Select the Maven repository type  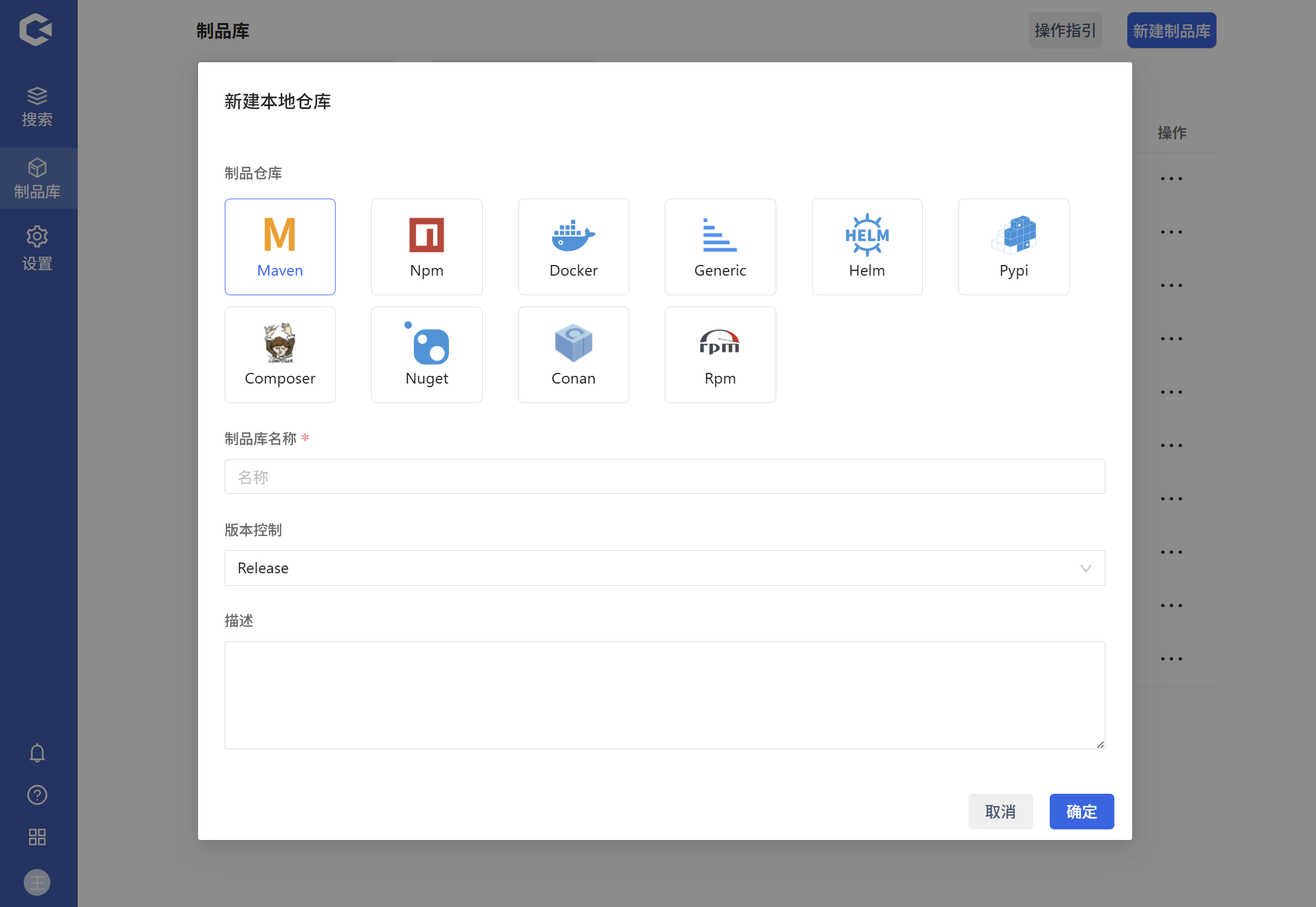pos(280,247)
